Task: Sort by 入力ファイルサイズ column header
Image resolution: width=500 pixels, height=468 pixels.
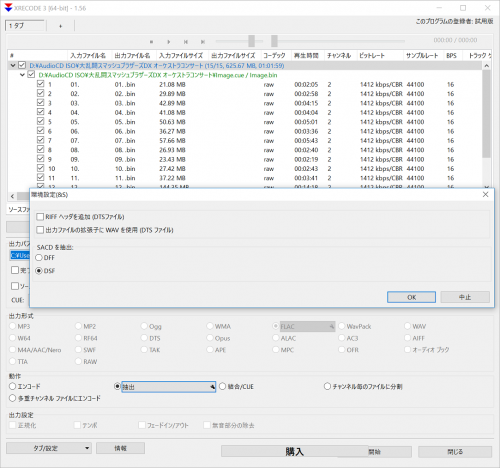Action: [x=181, y=56]
